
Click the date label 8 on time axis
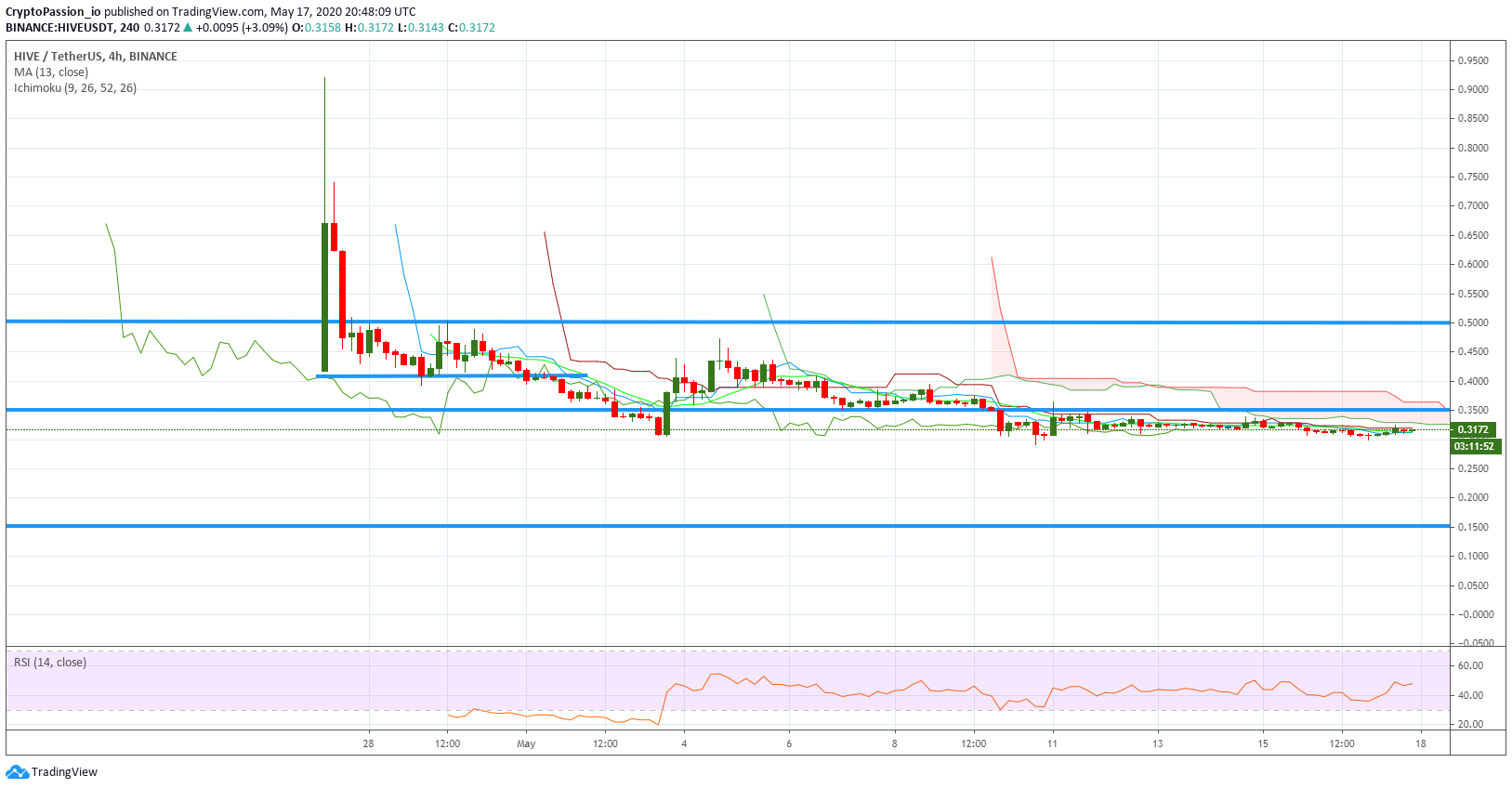click(895, 743)
